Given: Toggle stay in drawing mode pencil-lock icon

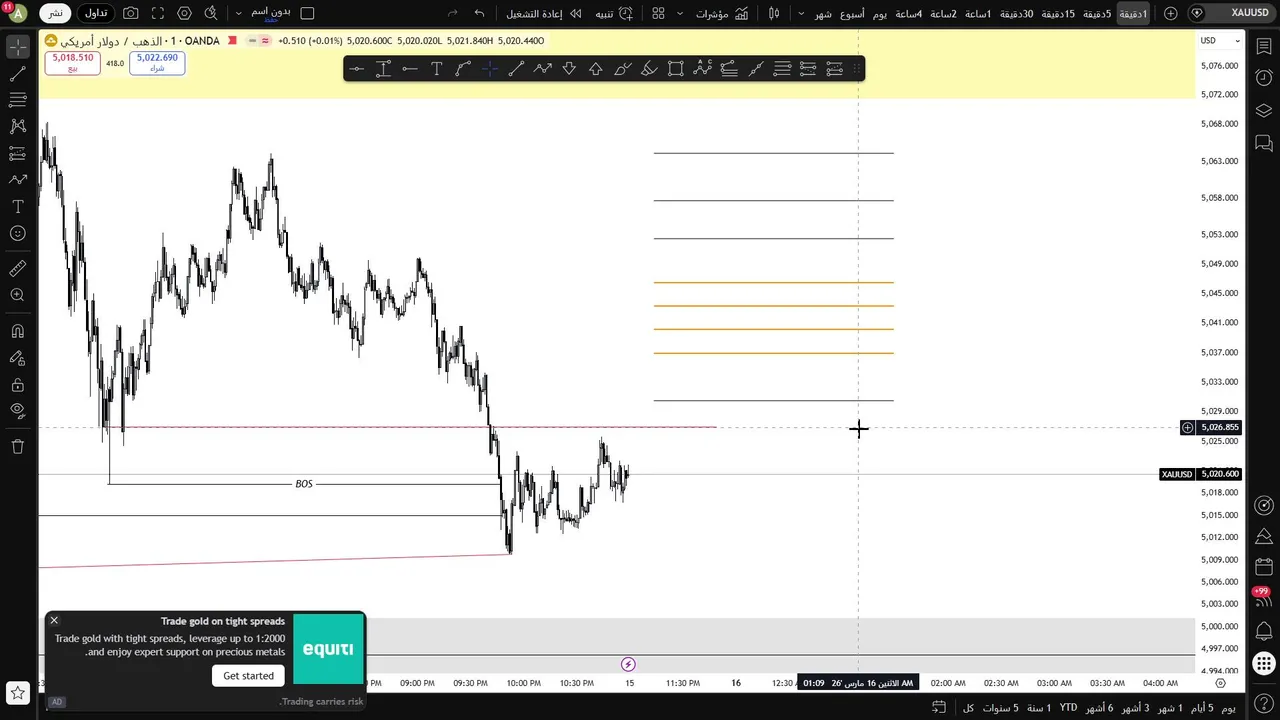Looking at the screenshot, I should point(17,358).
